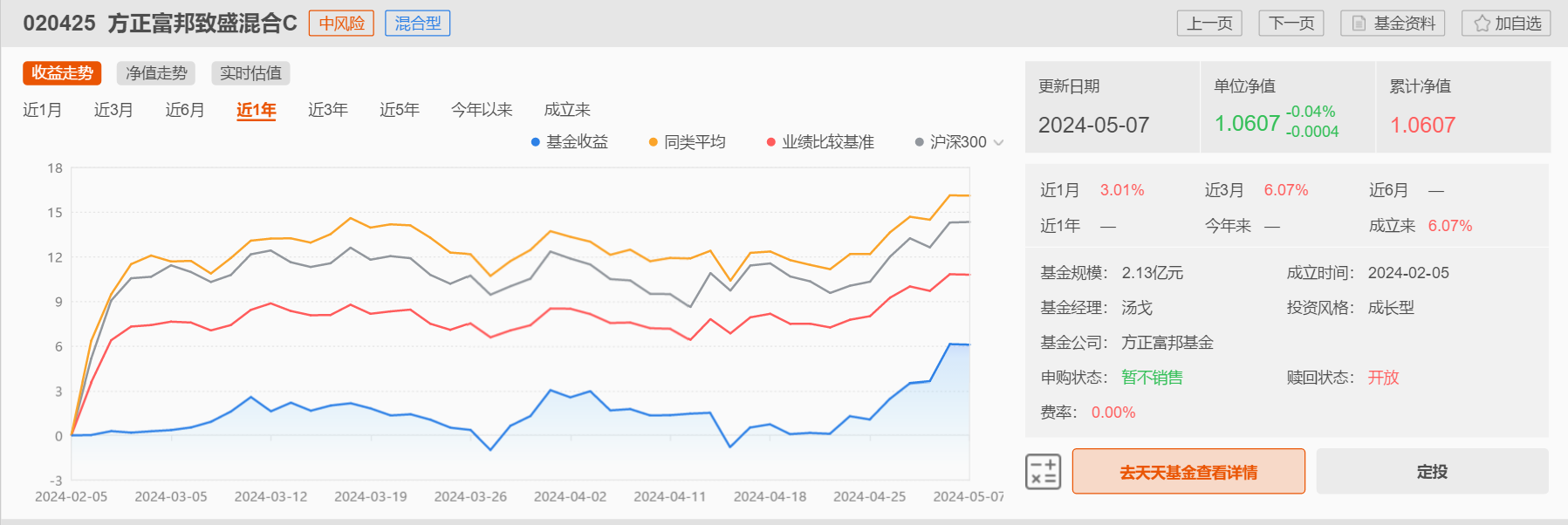
Task: Select the 沪深300 legend entry
Action: (x=950, y=142)
